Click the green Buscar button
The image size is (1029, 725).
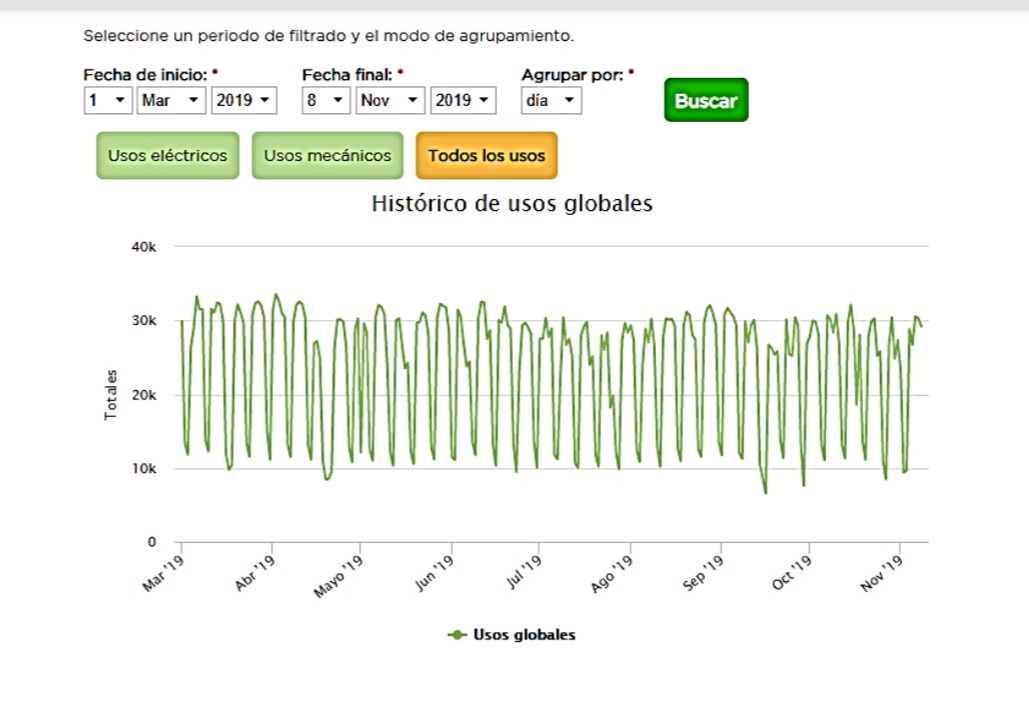click(706, 100)
